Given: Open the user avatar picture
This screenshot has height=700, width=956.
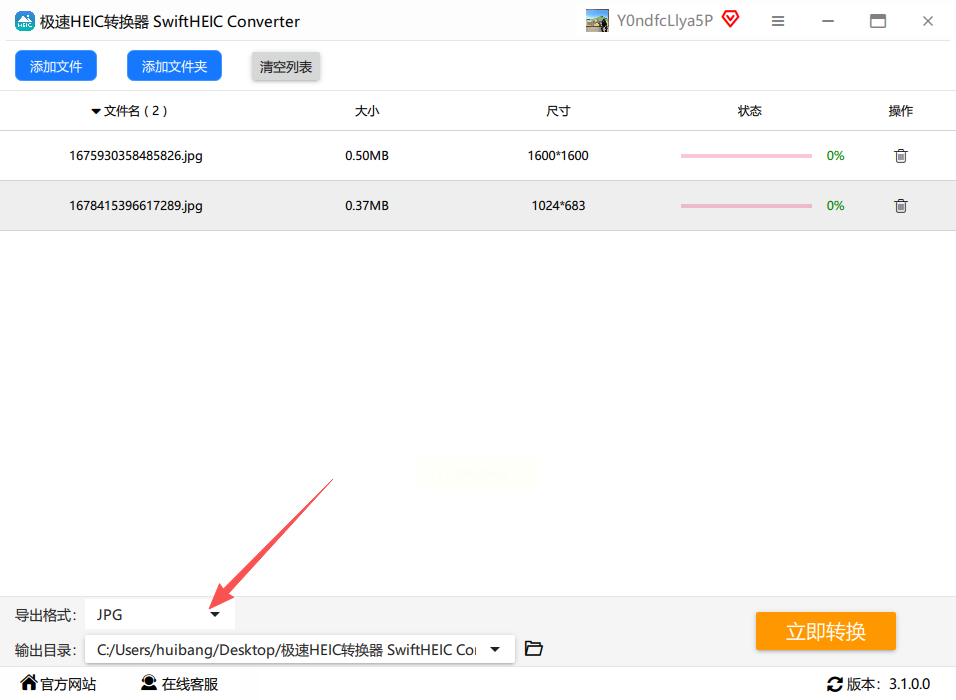Looking at the screenshot, I should [597, 21].
